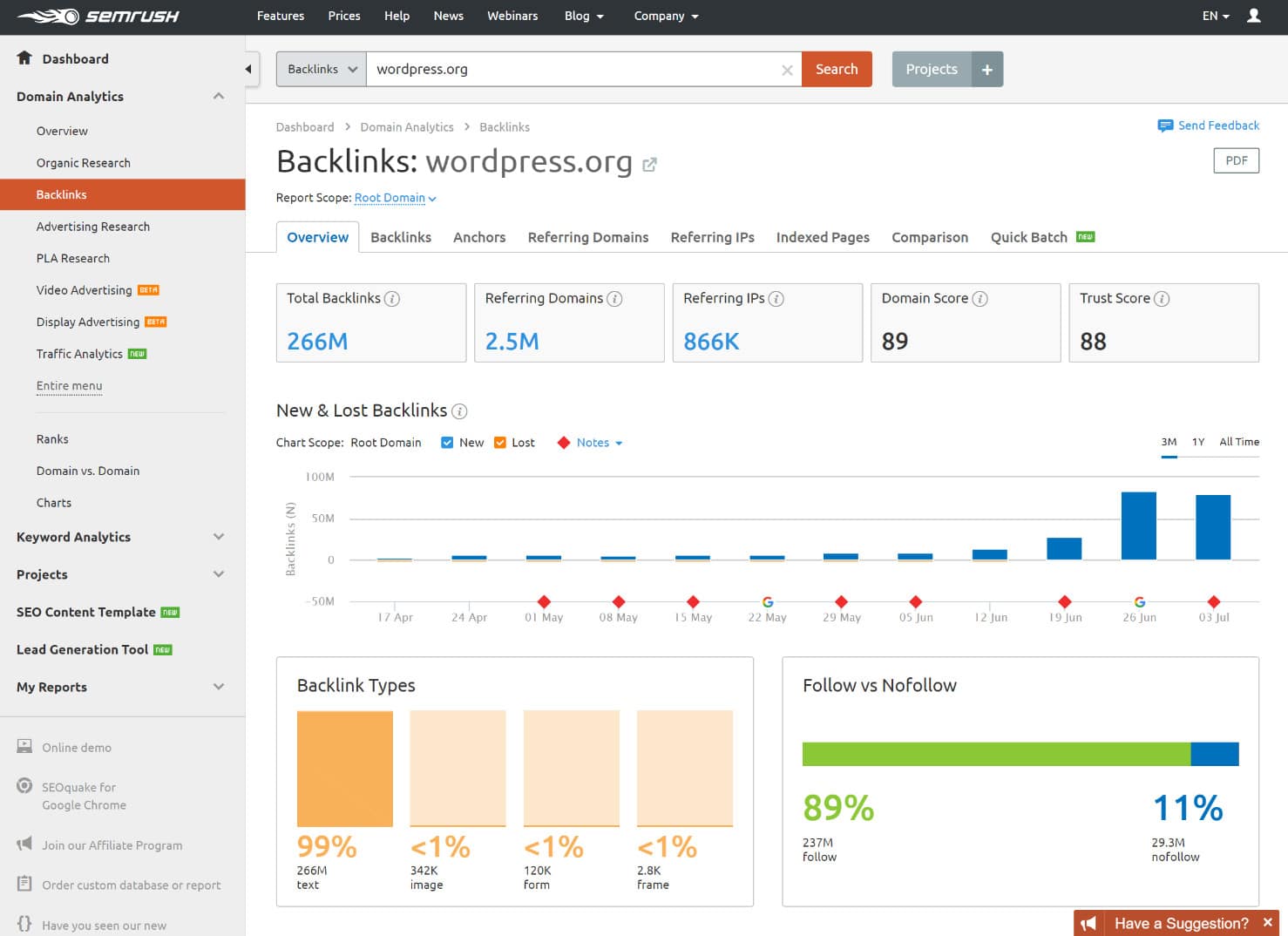Image resolution: width=1288 pixels, height=936 pixels.
Task: Open wordpress.org via the external link icon
Action: click(649, 164)
